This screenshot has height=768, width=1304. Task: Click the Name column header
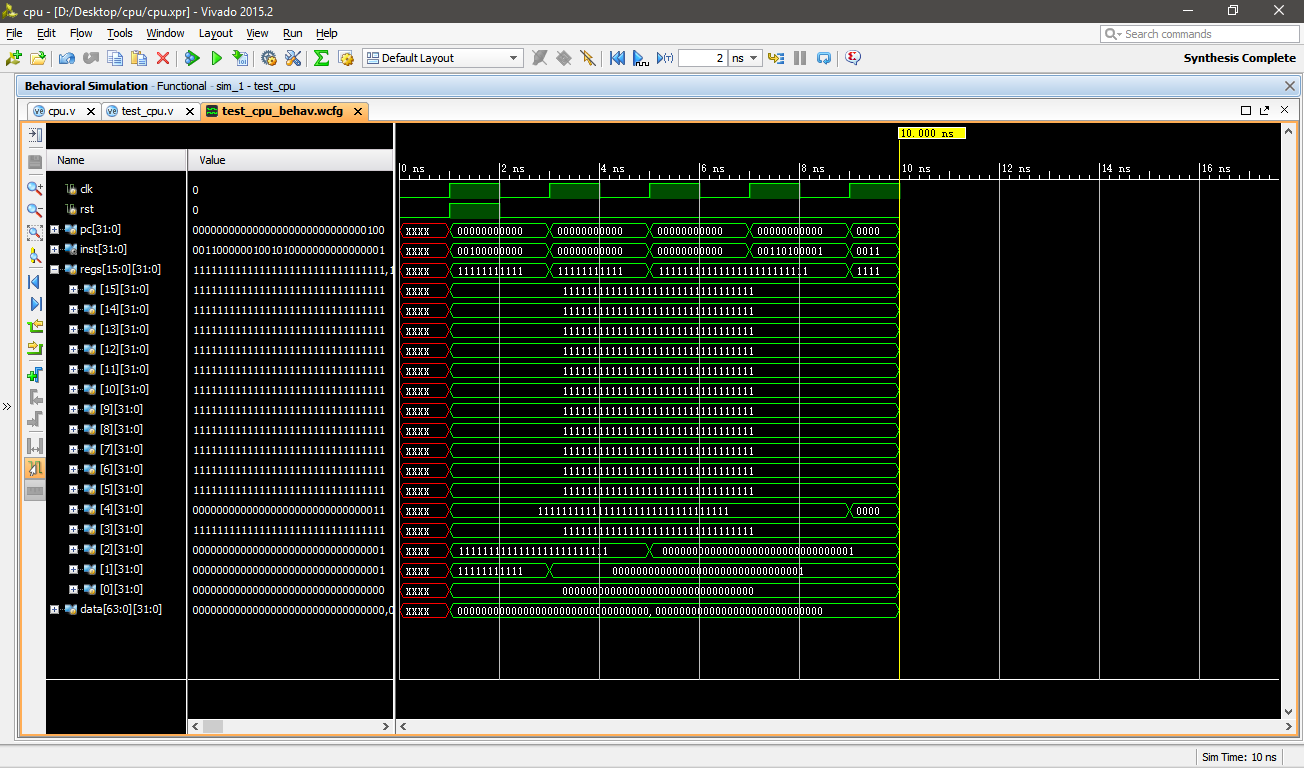(117, 160)
